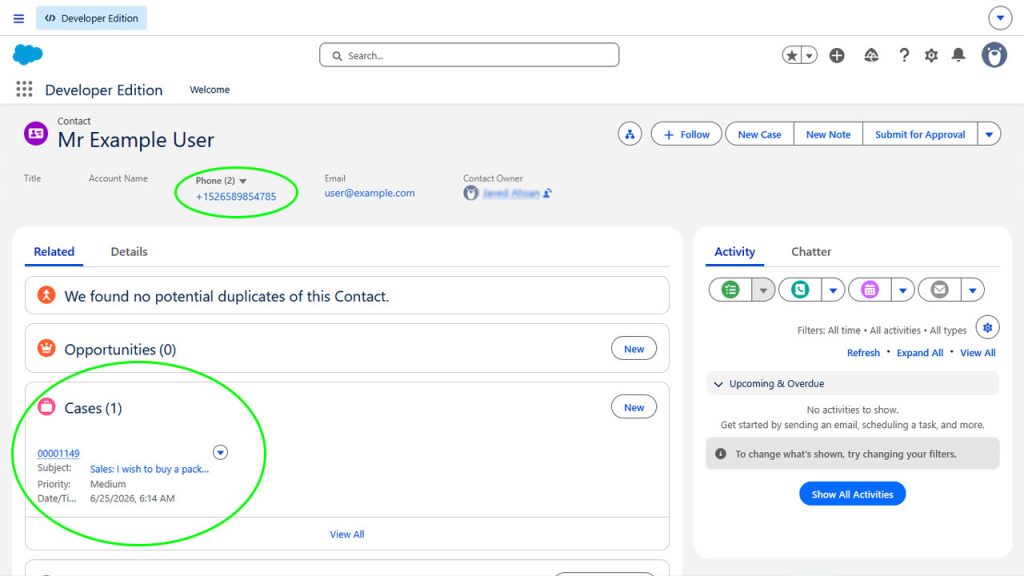Open the hamburger menu at top left
Image resolution: width=1024 pixels, height=576 pixels.
pyautogui.click(x=19, y=18)
